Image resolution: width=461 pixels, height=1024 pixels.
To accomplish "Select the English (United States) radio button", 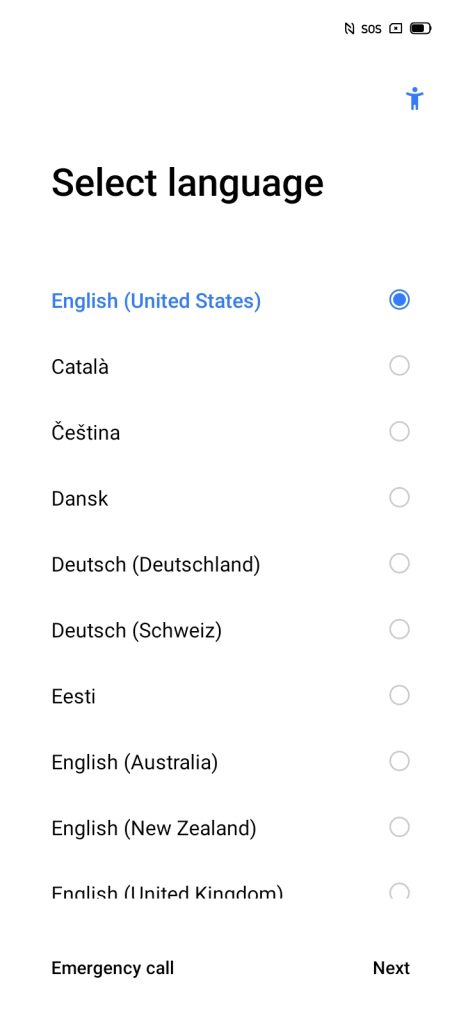I will [x=399, y=300].
